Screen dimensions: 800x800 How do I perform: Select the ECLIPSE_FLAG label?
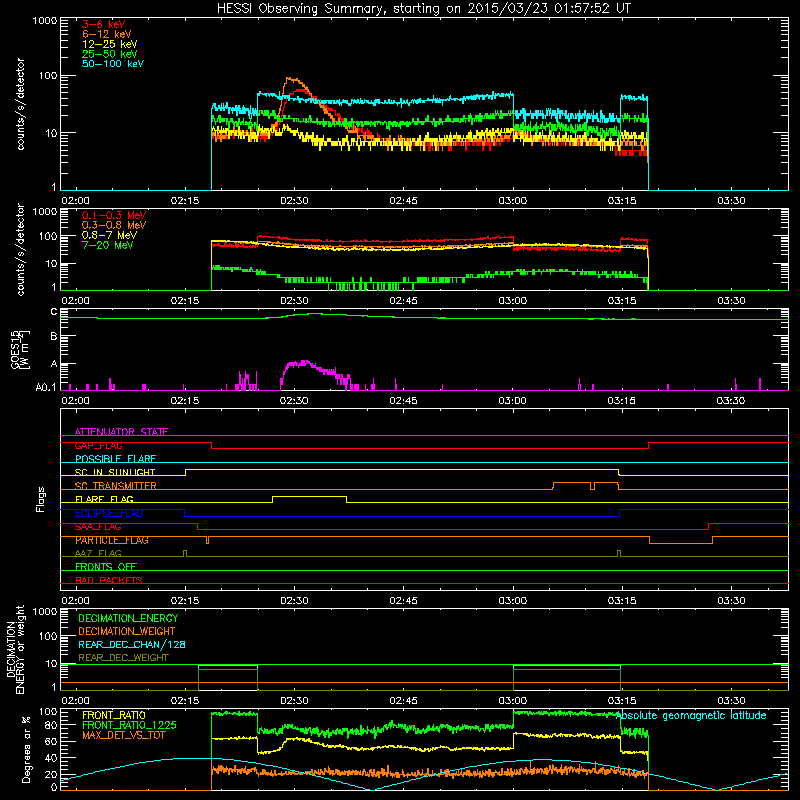[110, 513]
